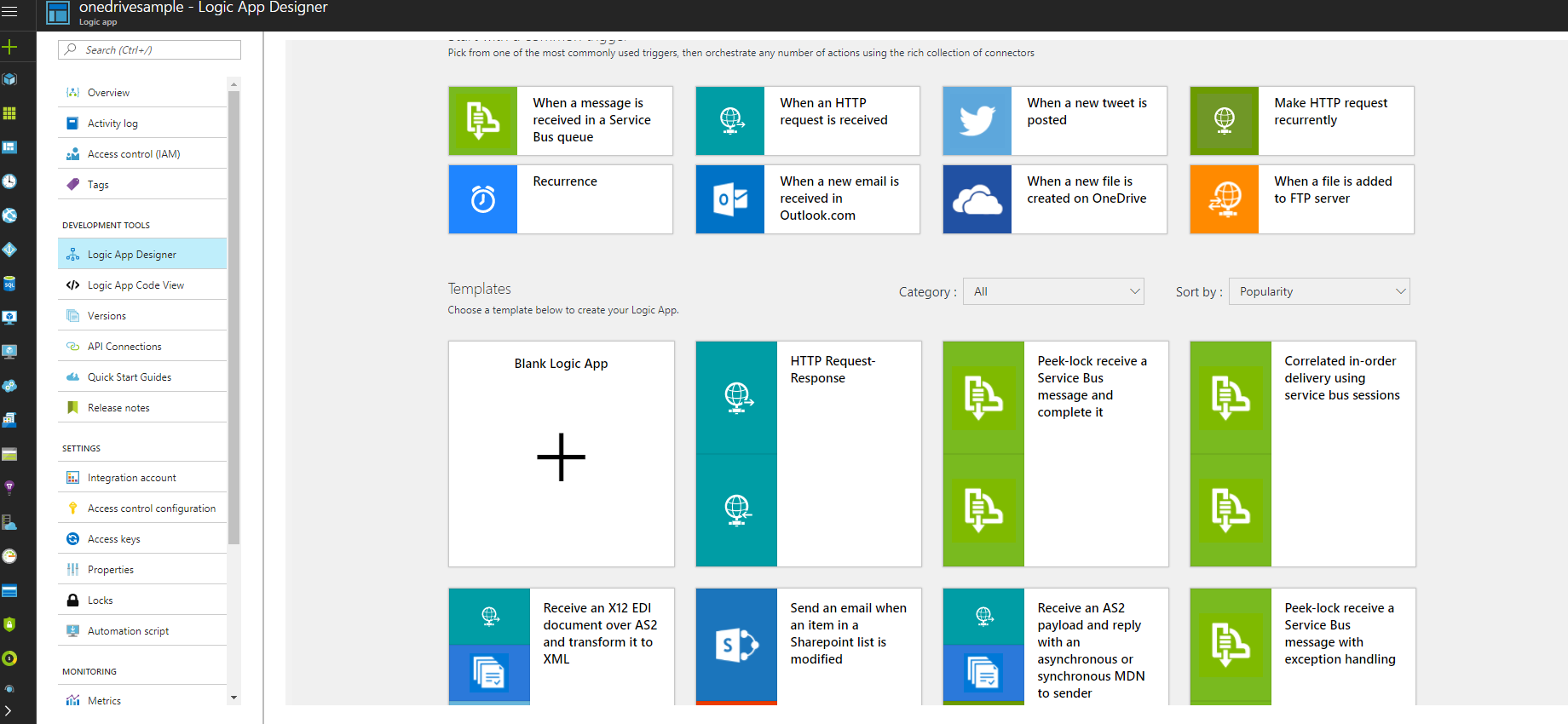The image size is (1568, 724).
Task: Choose the file added to FTP server trigger
Action: [1302, 199]
